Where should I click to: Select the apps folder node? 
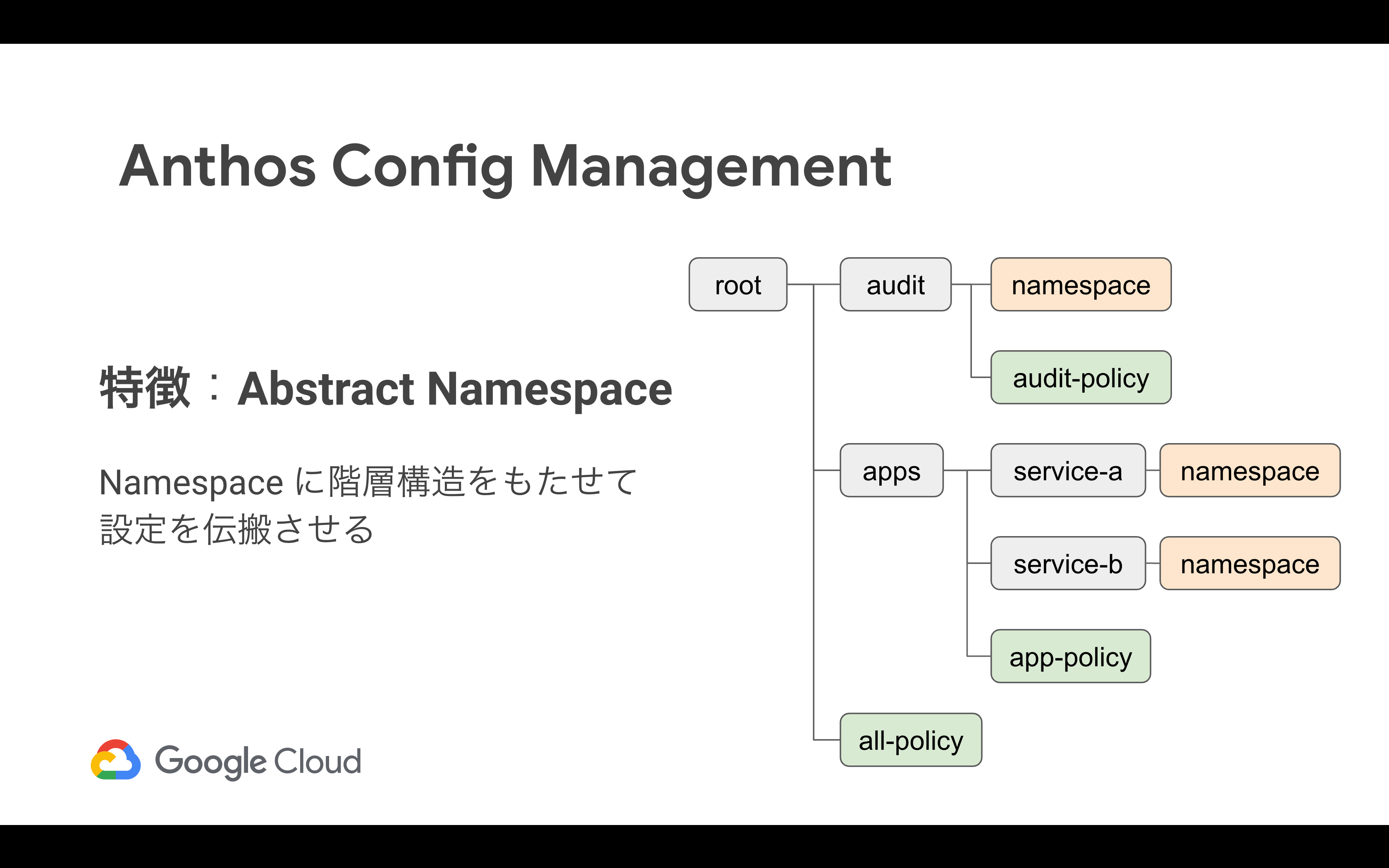pyautogui.click(x=891, y=471)
